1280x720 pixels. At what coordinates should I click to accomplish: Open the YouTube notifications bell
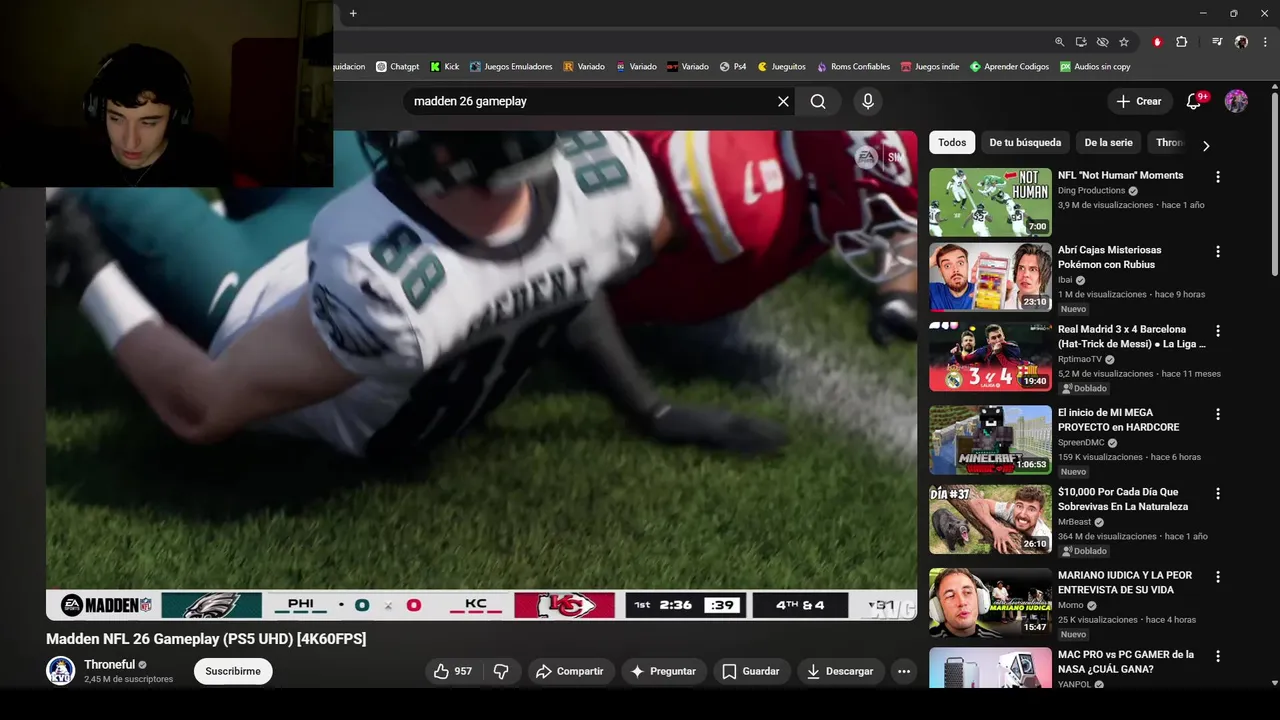click(1194, 101)
